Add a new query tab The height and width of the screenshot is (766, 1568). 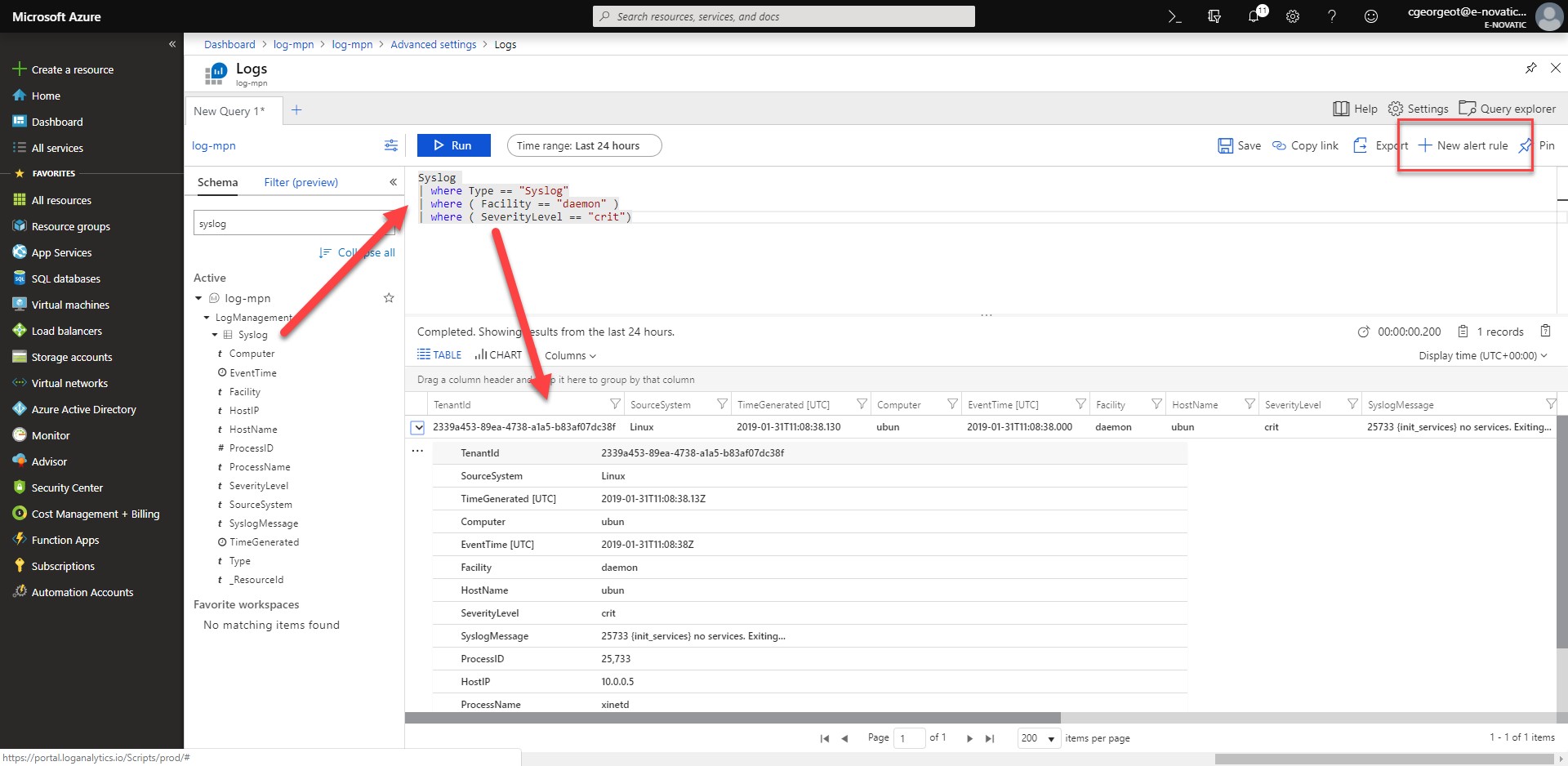296,110
